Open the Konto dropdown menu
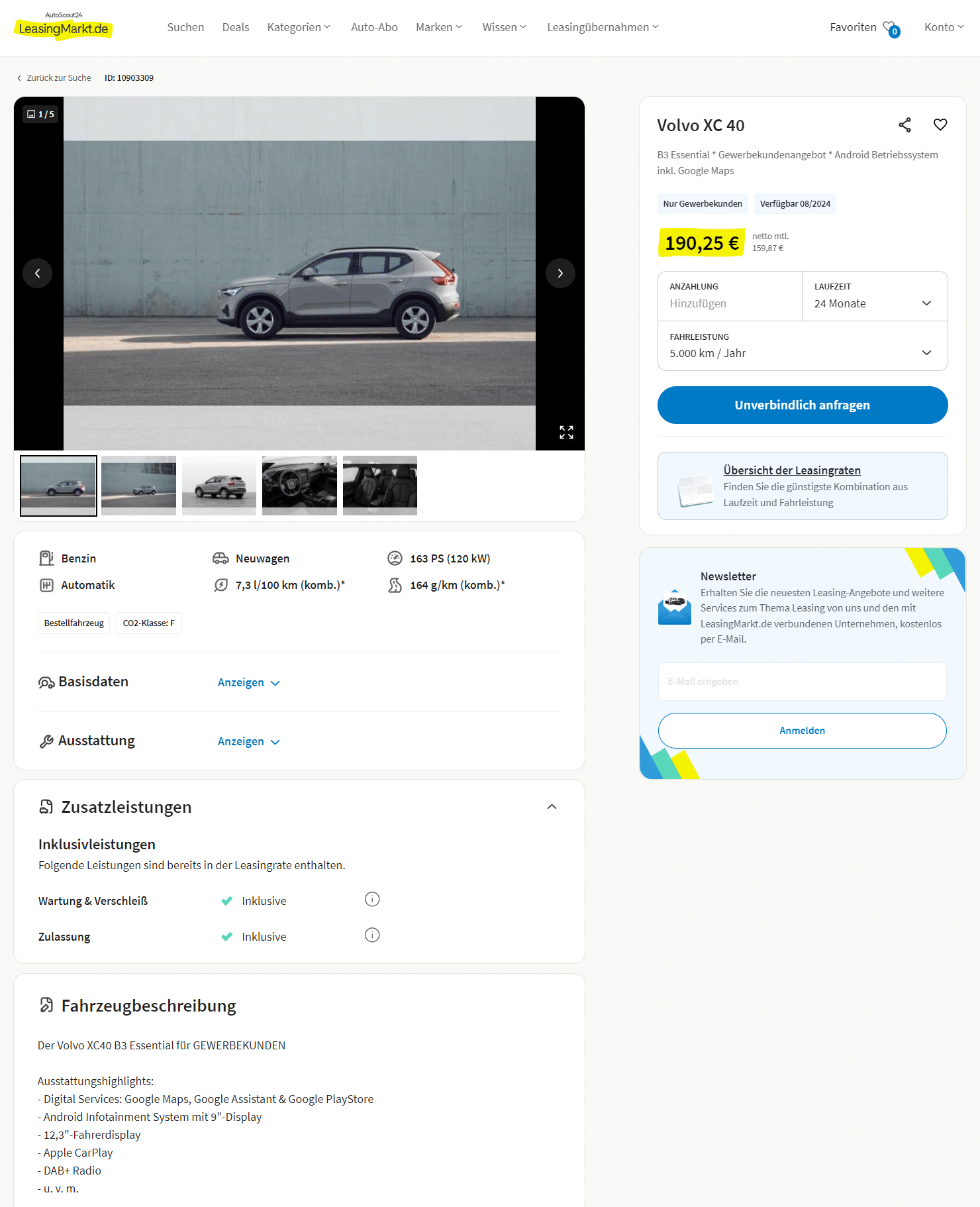 [944, 27]
